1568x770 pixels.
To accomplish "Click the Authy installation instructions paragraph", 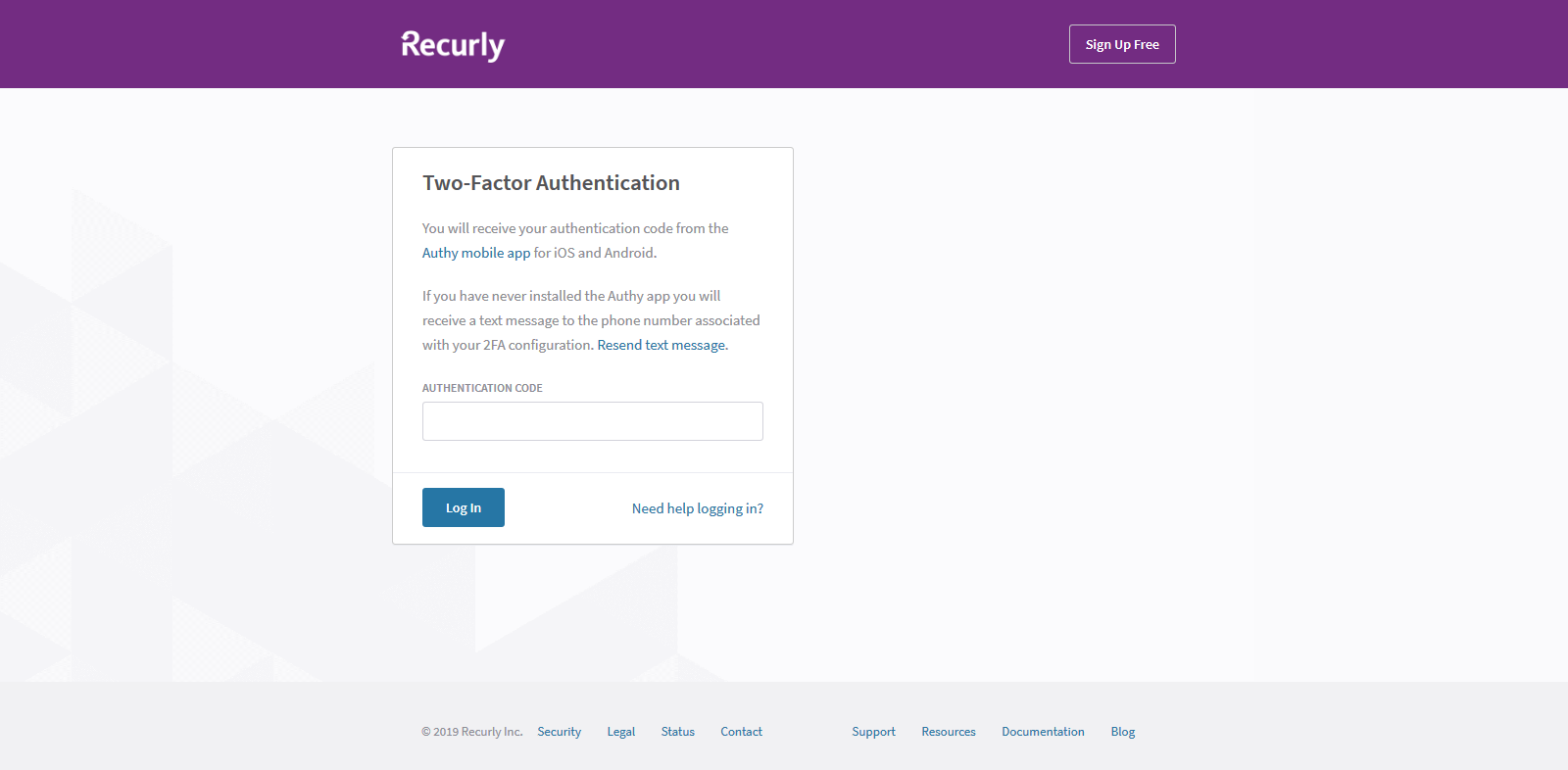I will coord(591,320).
